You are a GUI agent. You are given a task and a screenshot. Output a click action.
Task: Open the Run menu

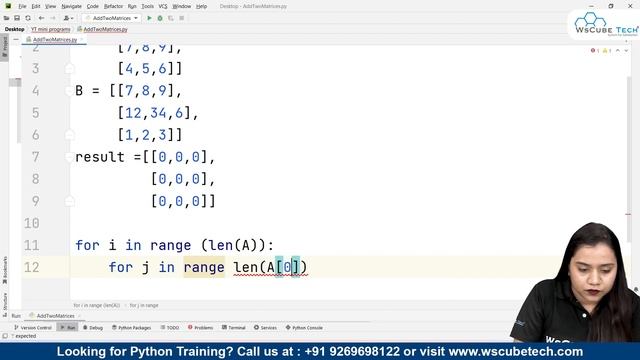132,6
